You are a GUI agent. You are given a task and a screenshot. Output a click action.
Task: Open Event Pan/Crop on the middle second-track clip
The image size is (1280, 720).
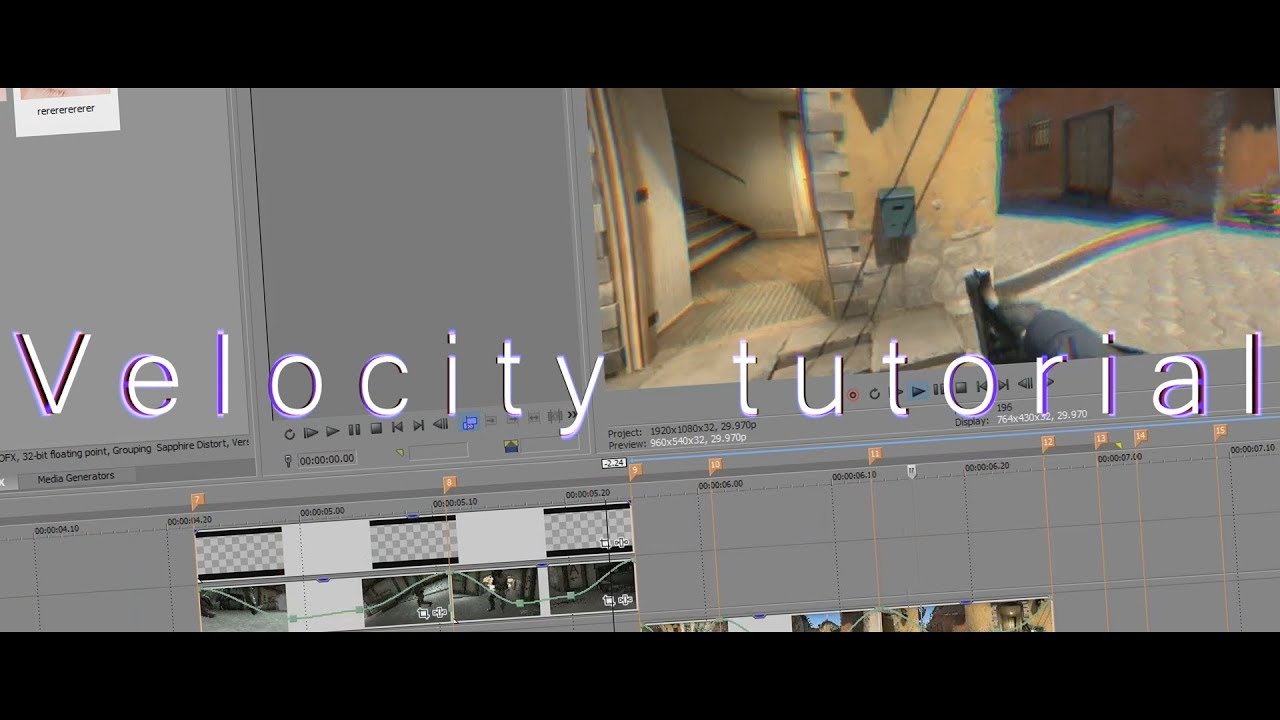(x=422, y=613)
